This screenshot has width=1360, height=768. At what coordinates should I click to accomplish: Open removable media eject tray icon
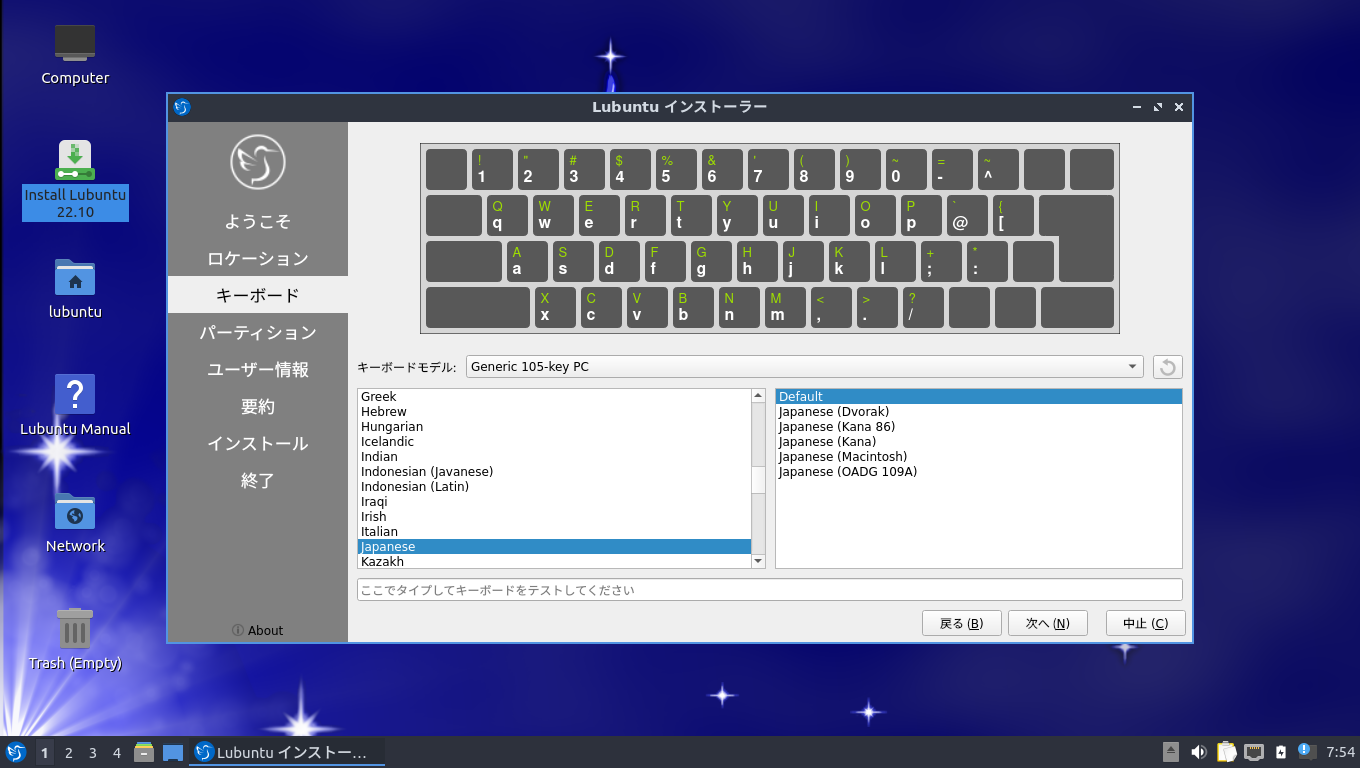pyautogui.click(x=1171, y=752)
